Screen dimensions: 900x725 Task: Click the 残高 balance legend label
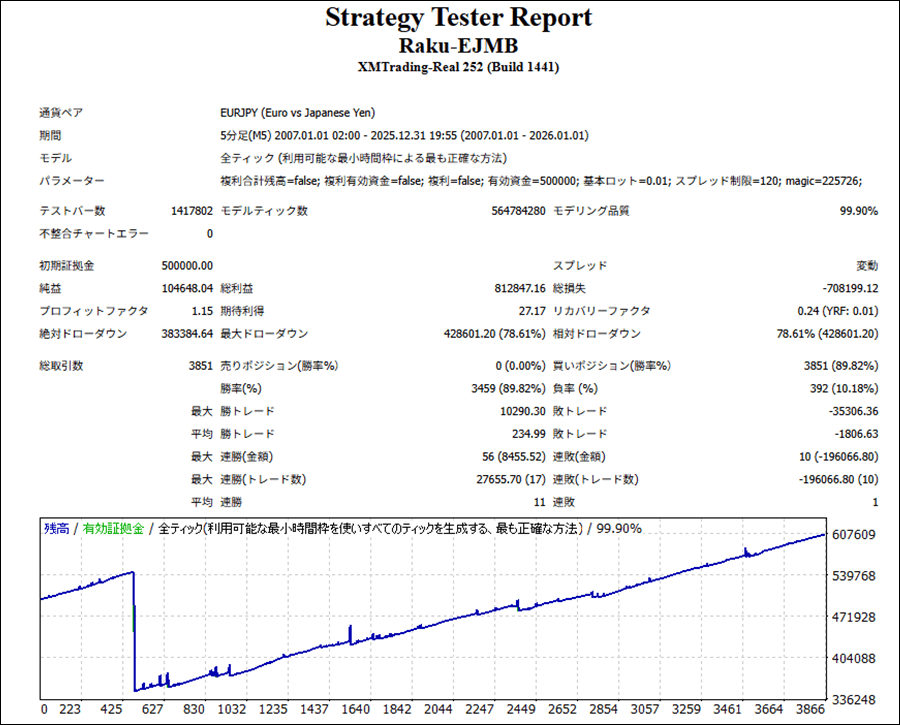[x=56, y=529]
